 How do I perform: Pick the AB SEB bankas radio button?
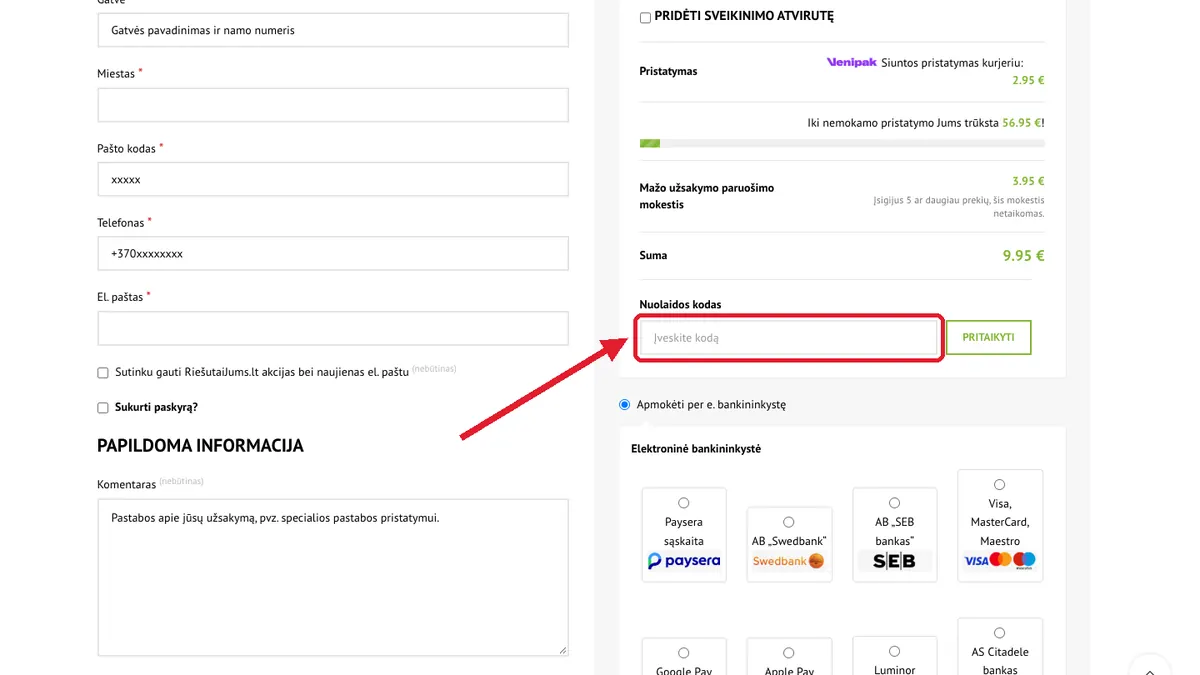[894, 503]
